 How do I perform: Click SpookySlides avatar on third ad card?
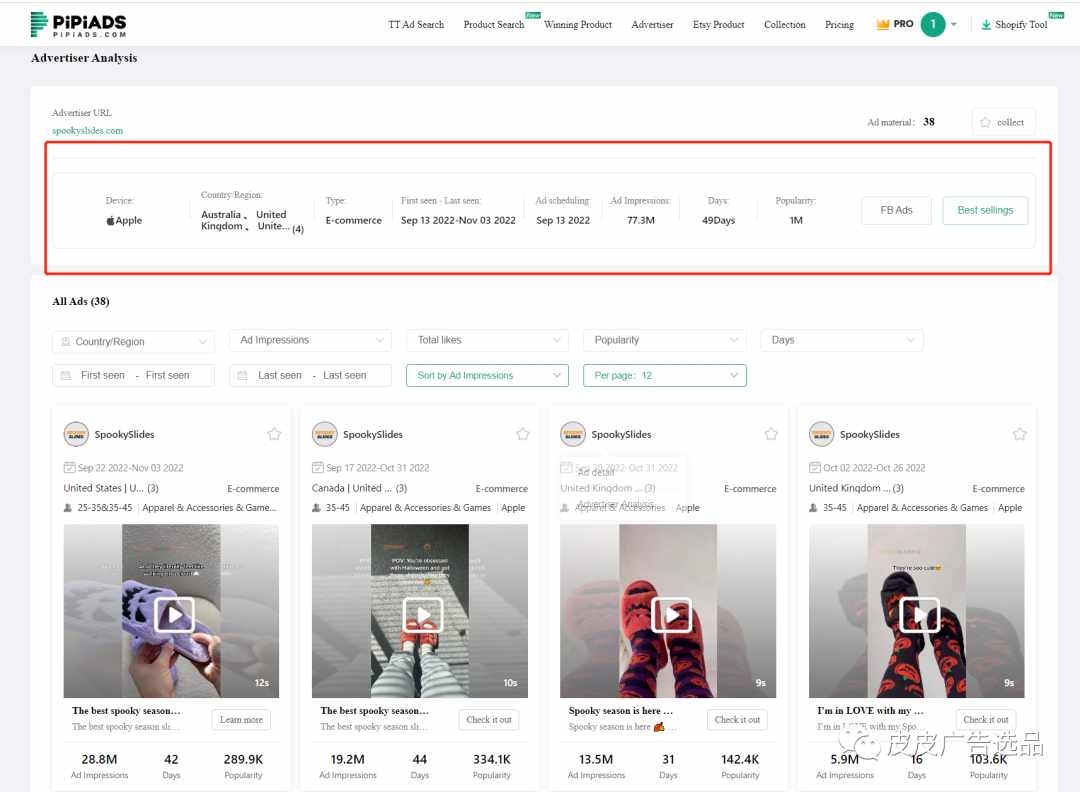(x=572, y=435)
